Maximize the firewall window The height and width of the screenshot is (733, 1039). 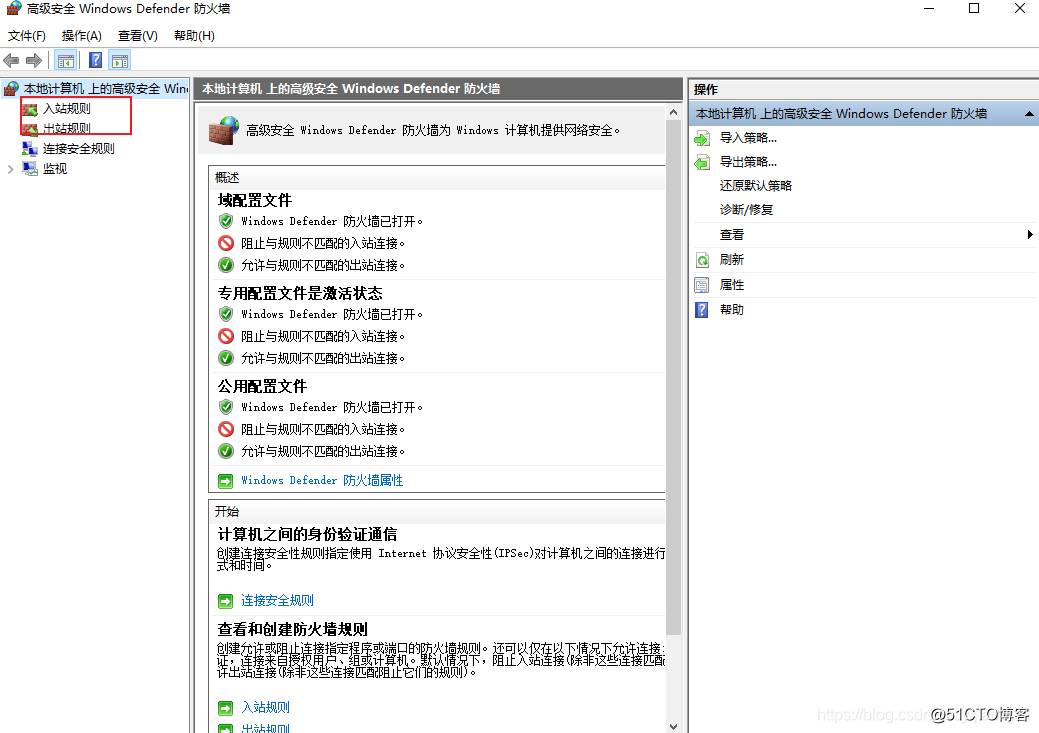pyautogui.click(x=974, y=9)
